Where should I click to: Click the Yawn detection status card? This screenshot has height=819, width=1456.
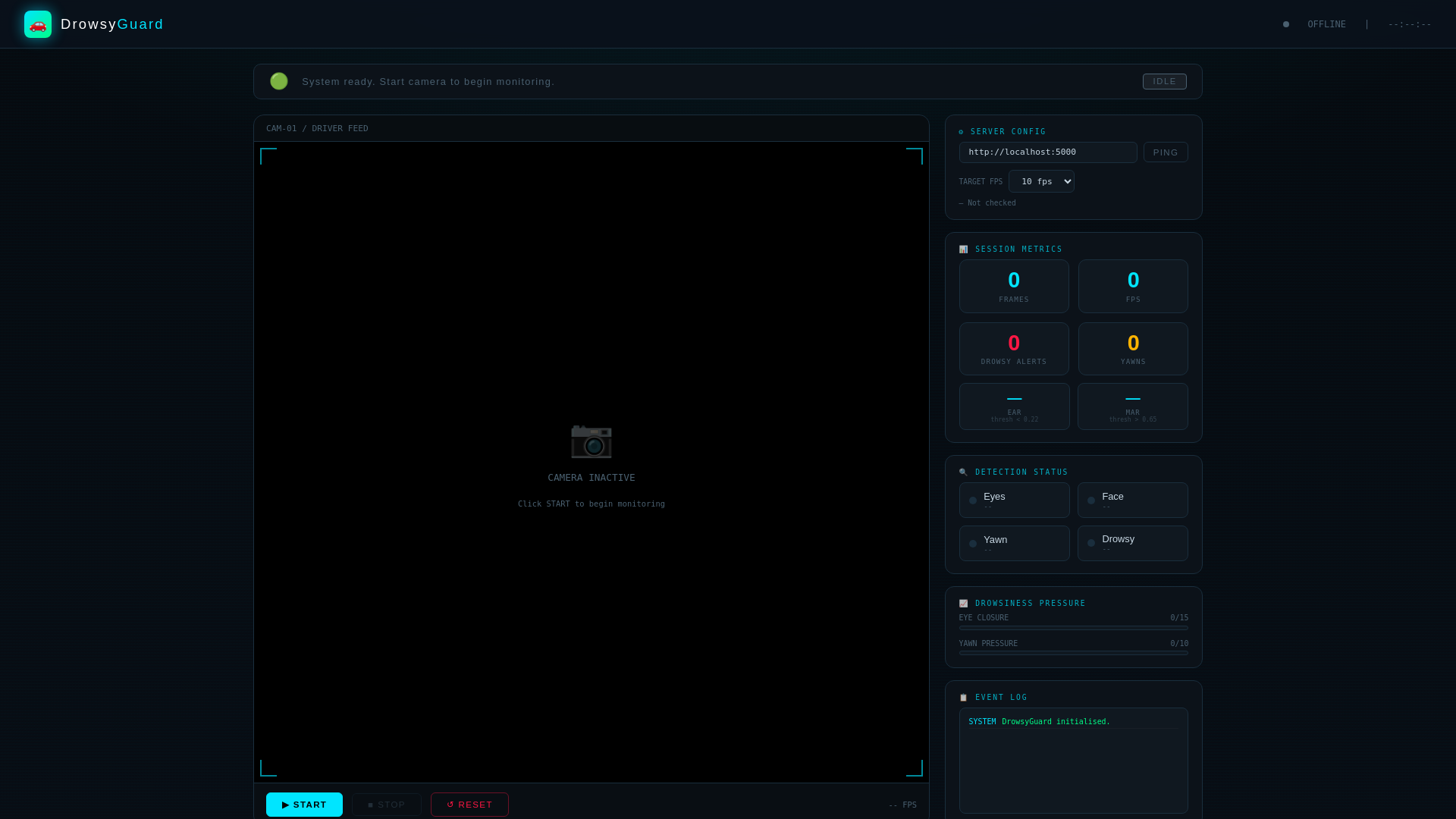(x=1015, y=544)
